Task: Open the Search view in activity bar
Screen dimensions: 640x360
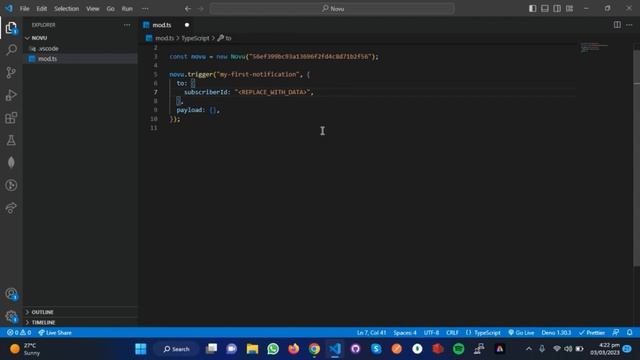Action: pyautogui.click(x=11, y=50)
